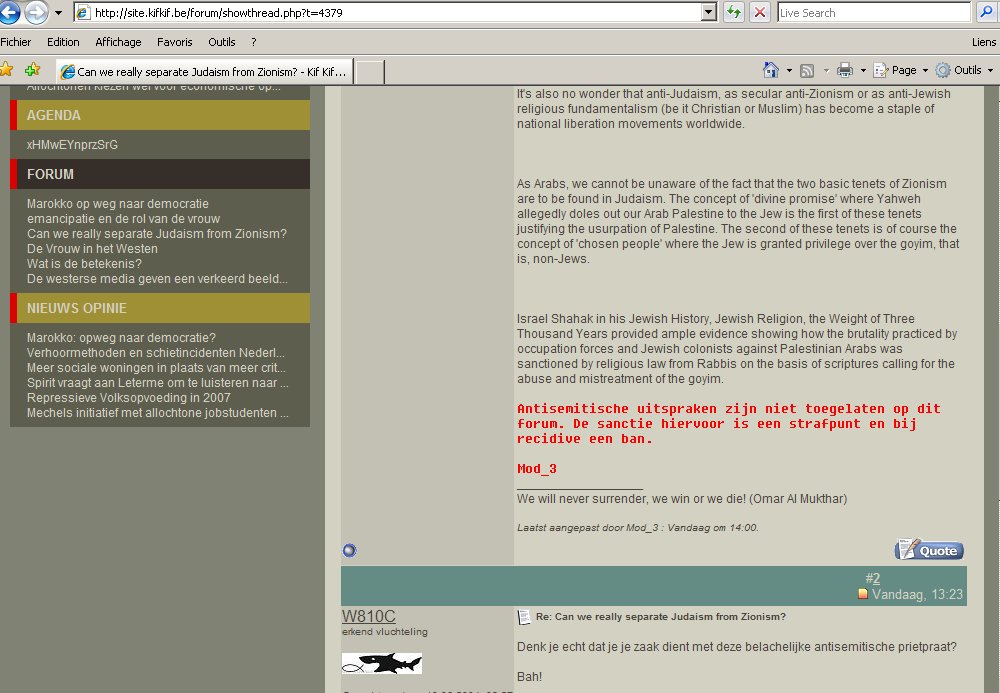
Task: Click the post status icon beside Vandaag, 13:23
Action: (x=863, y=594)
